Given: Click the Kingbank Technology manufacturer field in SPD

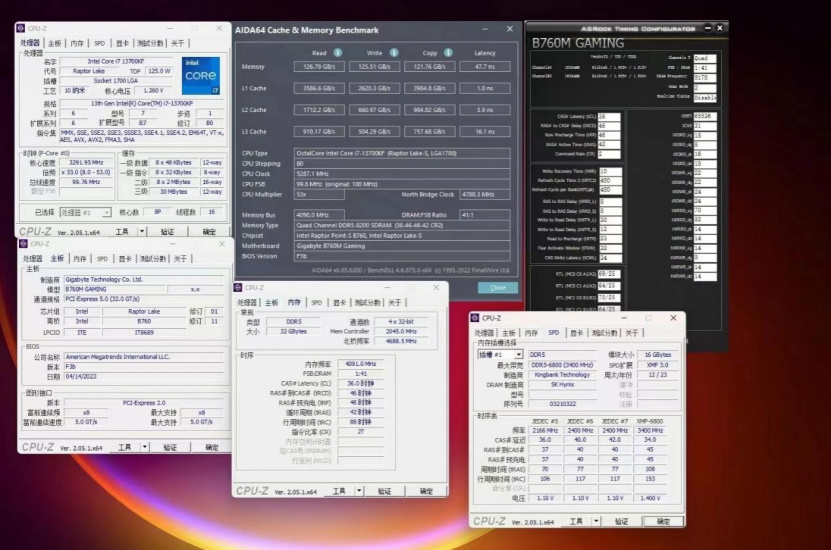Looking at the screenshot, I should point(562,374).
